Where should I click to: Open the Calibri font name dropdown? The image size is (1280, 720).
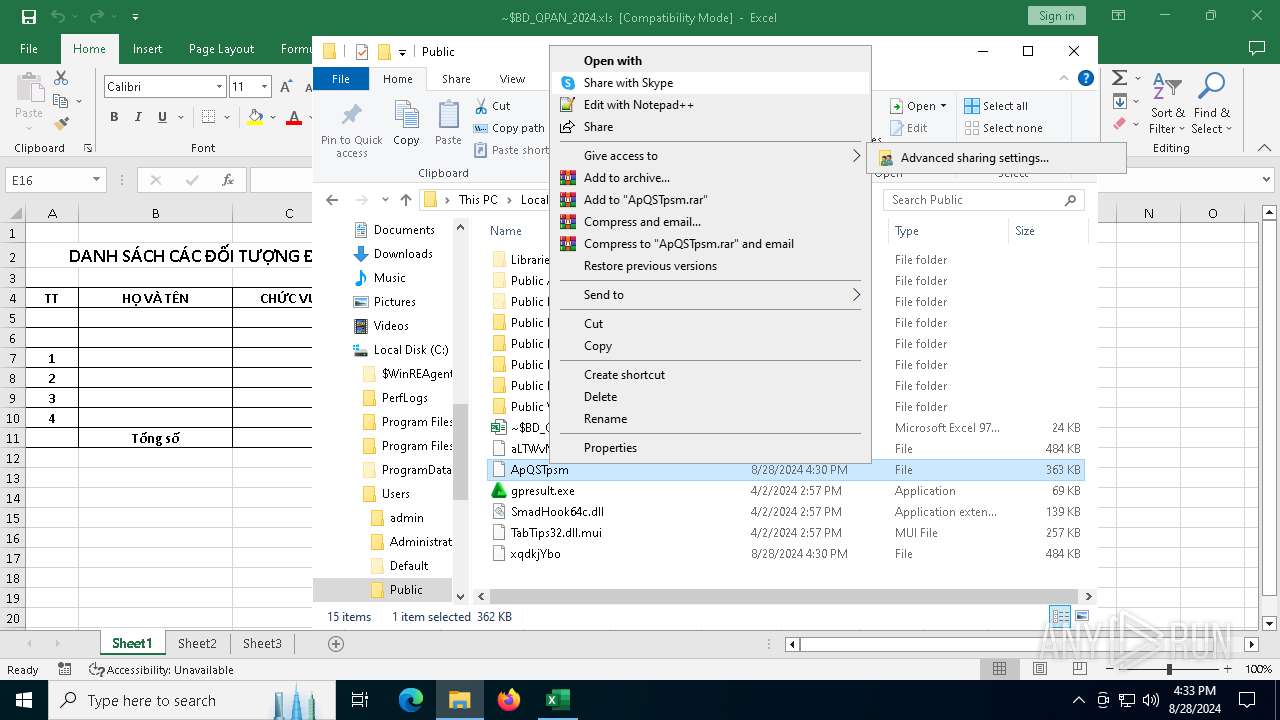tap(219, 87)
